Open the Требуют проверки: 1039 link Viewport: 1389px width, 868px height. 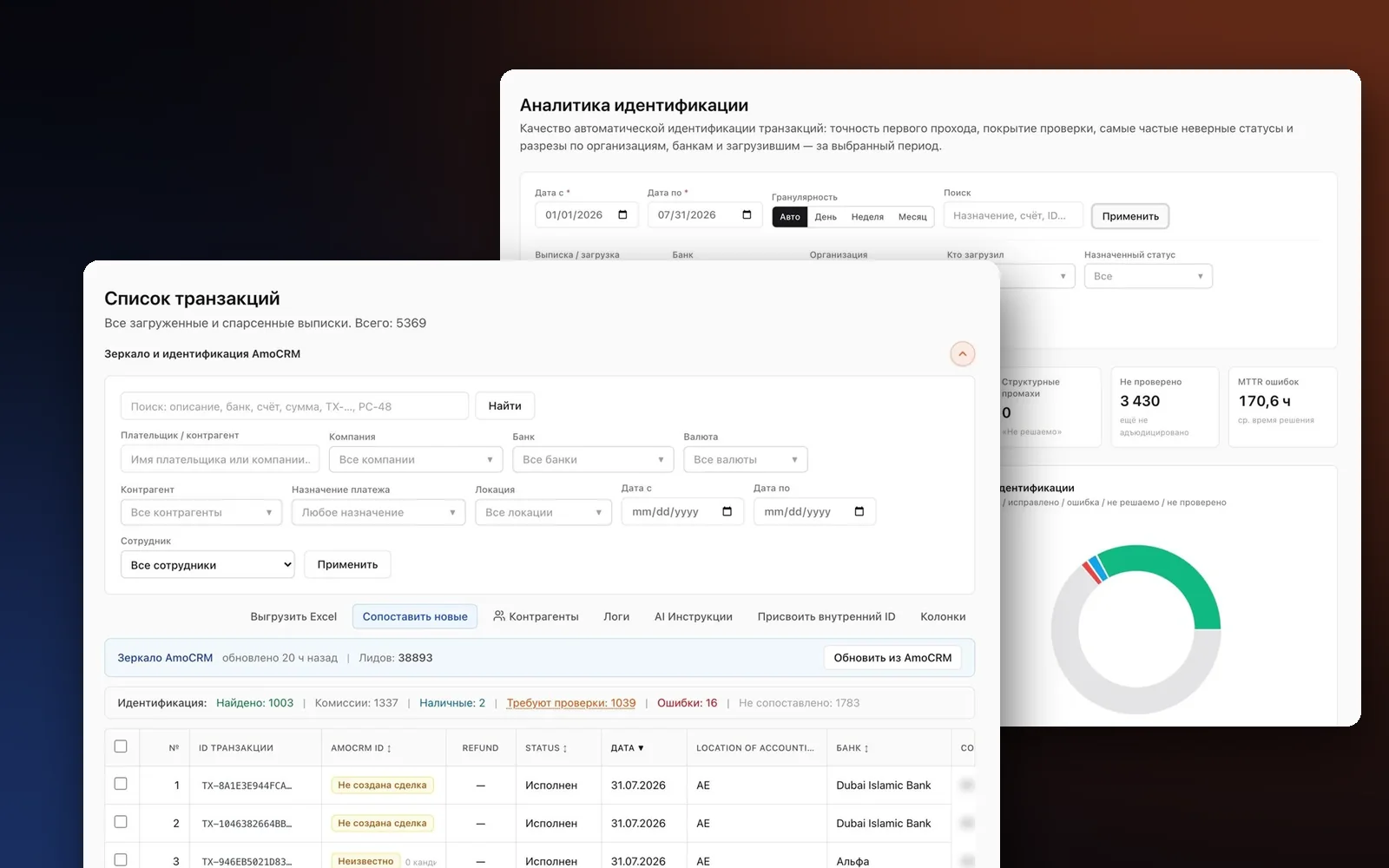pos(571,703)
